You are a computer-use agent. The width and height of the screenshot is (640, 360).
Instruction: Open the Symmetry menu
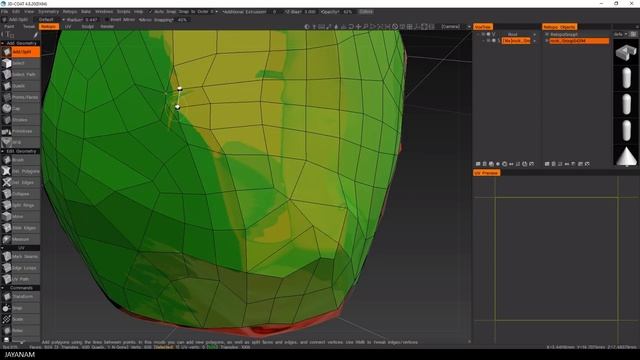pyautogui.click(x=48, y=12)
